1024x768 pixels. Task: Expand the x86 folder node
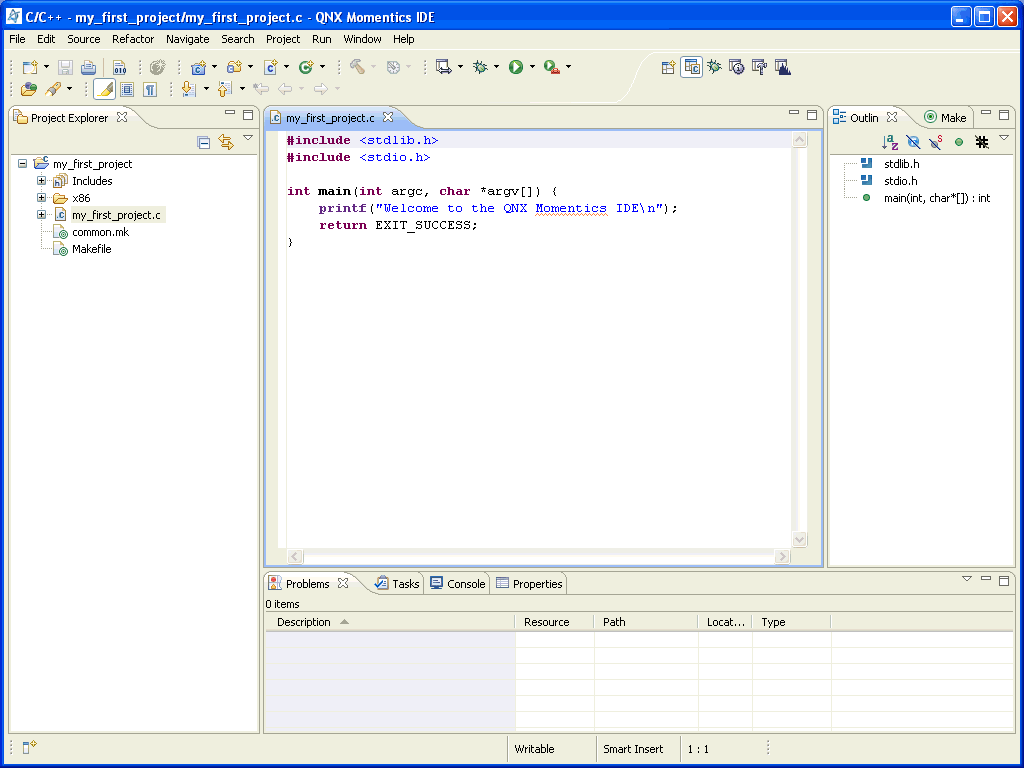[42, 198]
